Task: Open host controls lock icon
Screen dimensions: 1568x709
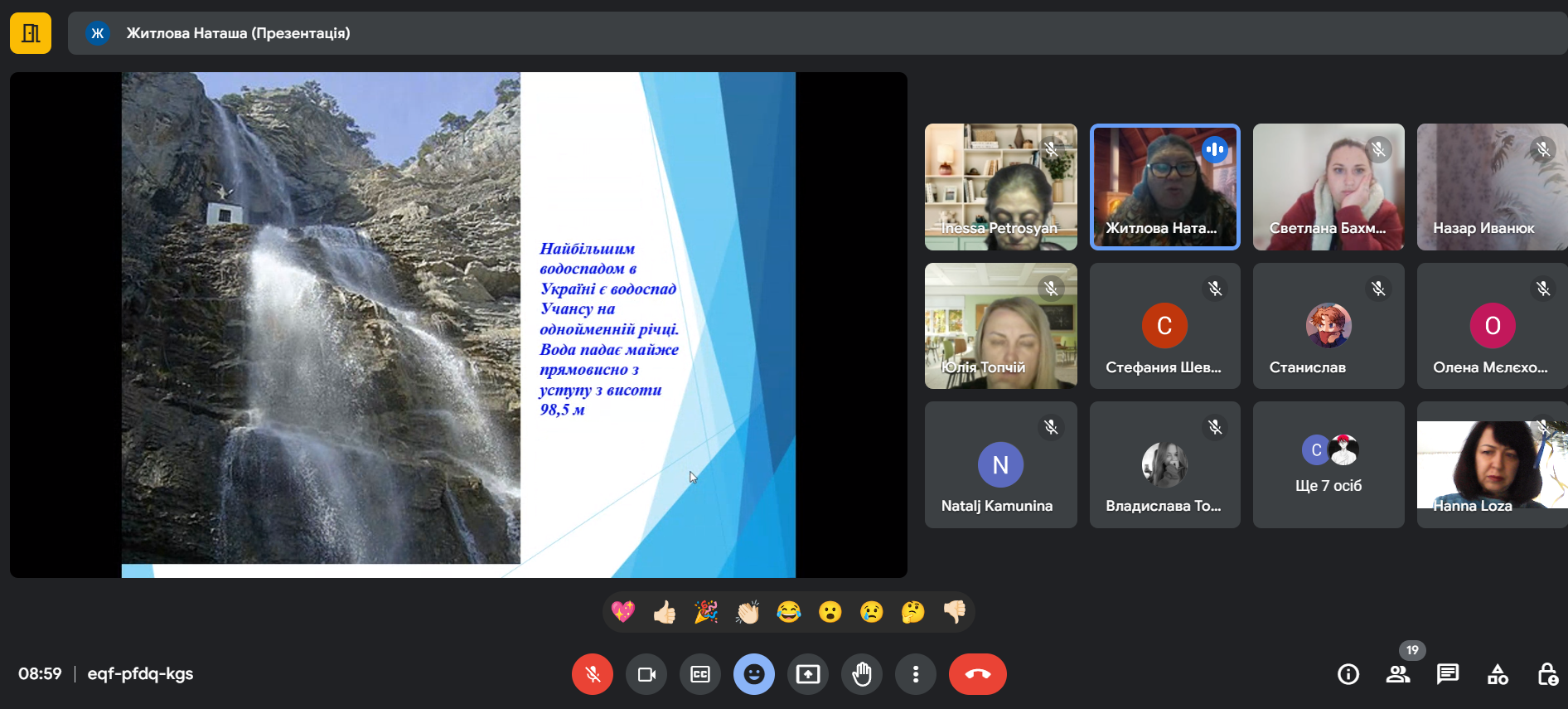Action: click(1547, 674)
